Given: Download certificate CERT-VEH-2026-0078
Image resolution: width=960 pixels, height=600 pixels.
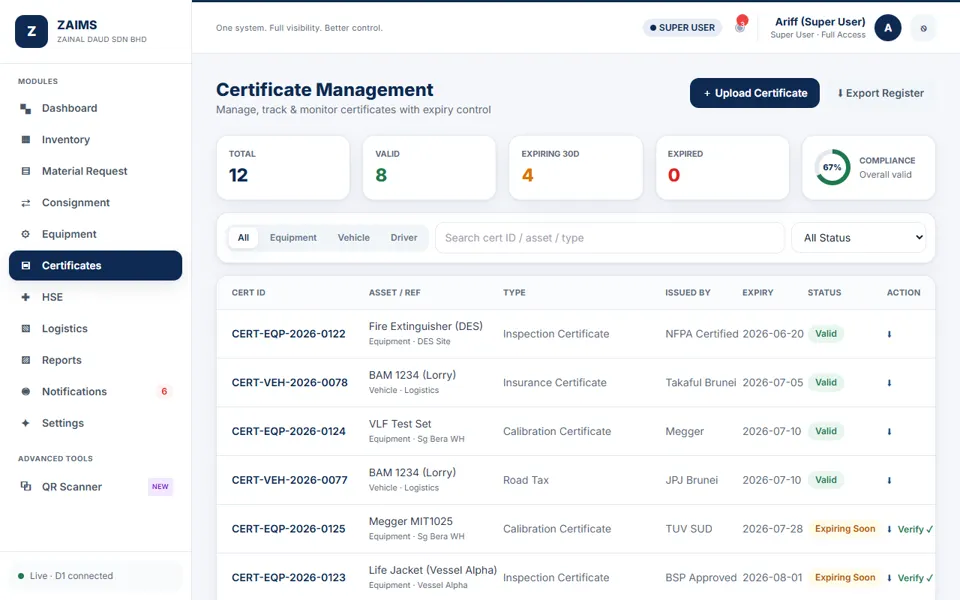Looking at the screenshot, I should point(890,383).
